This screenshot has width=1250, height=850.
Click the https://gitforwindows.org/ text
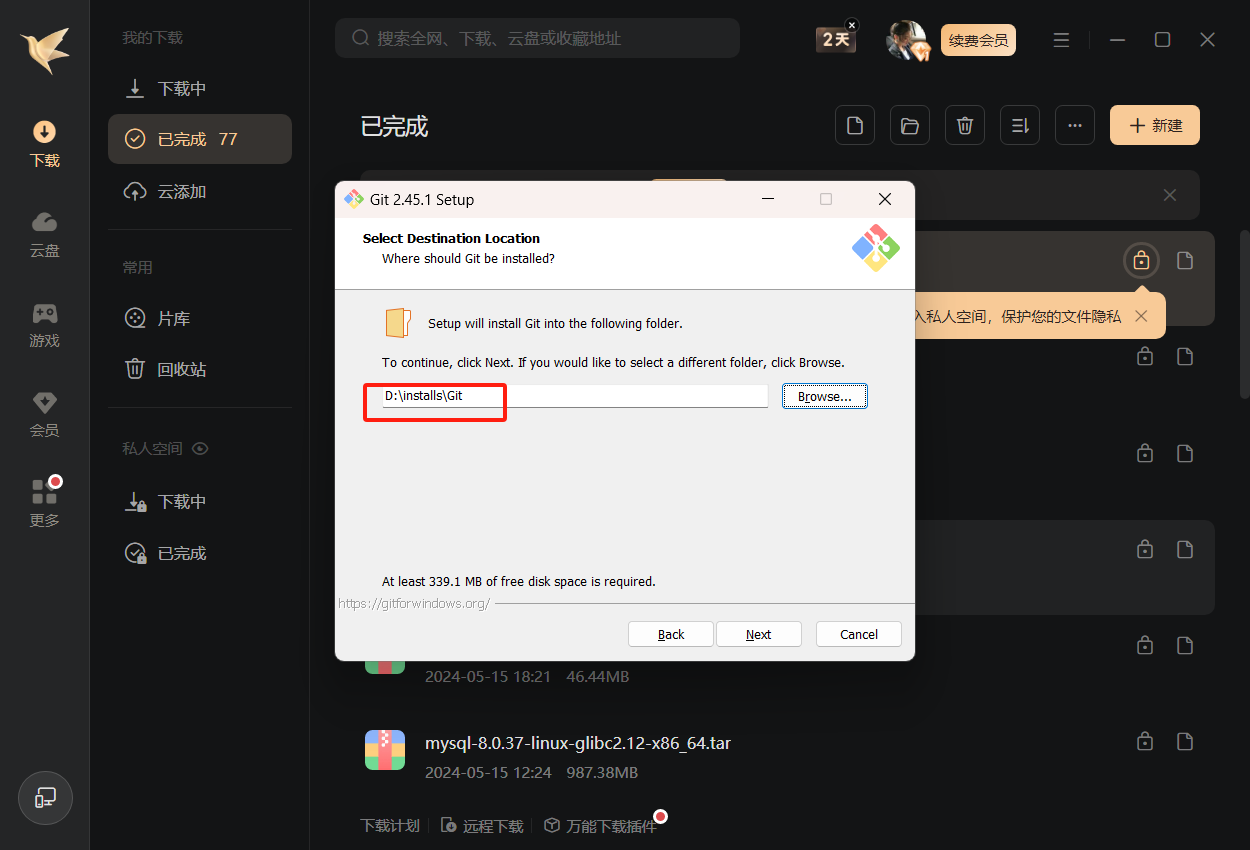pos(414,604)
